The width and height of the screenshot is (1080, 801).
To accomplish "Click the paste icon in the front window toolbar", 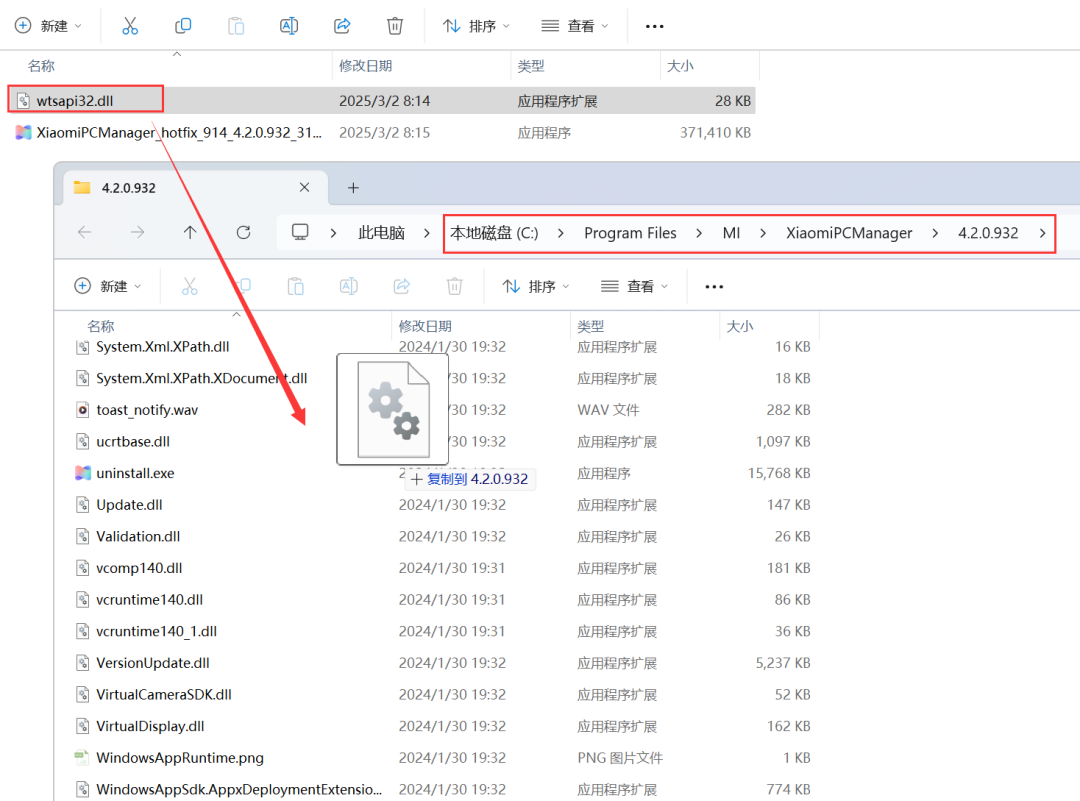I will [295, 286].
